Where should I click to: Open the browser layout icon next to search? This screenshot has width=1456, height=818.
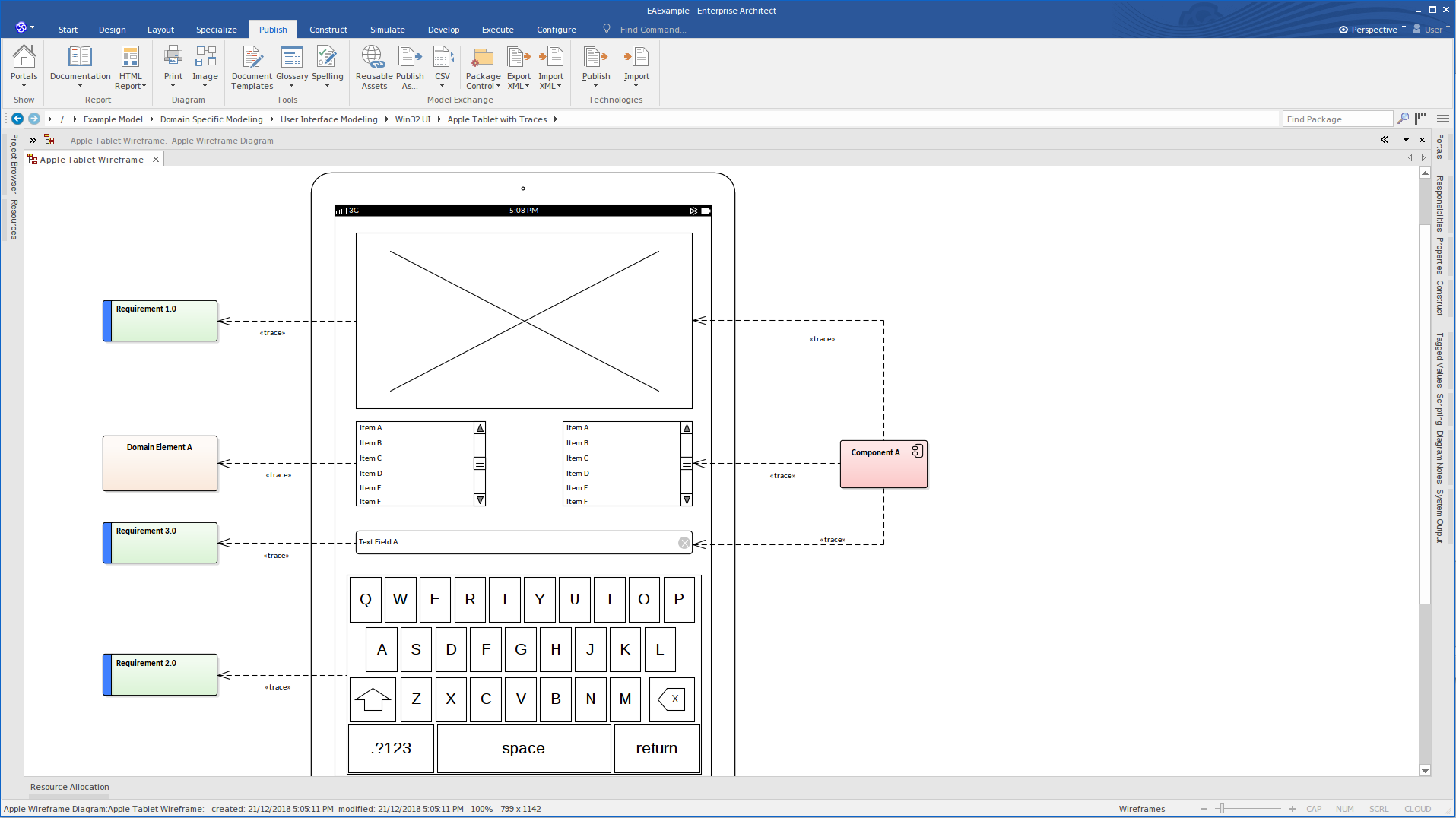click(1420, 119)
